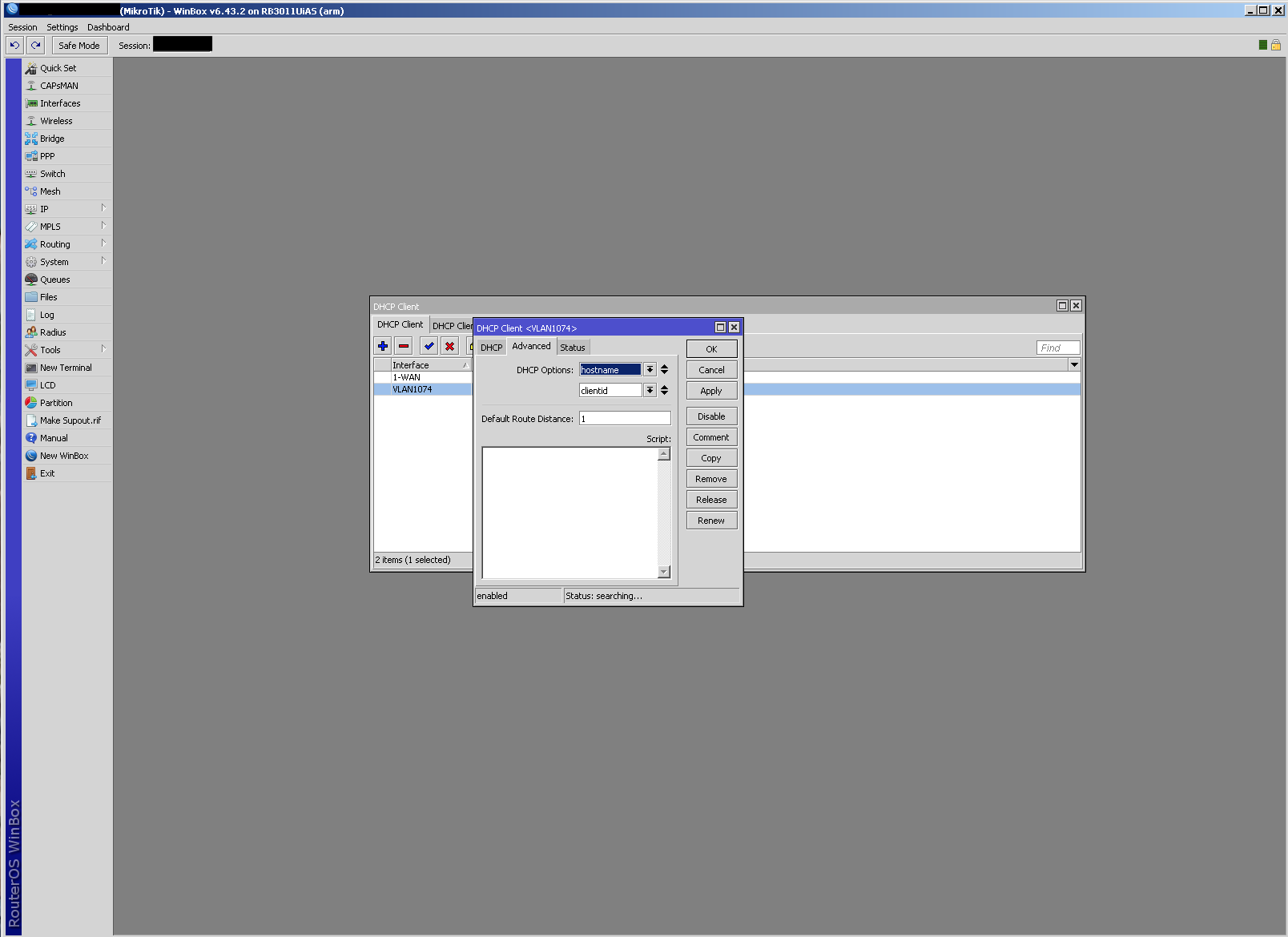Toggle Safe Mode
The height and width of the screenshot is (937, 1288).
pos(79,46)
